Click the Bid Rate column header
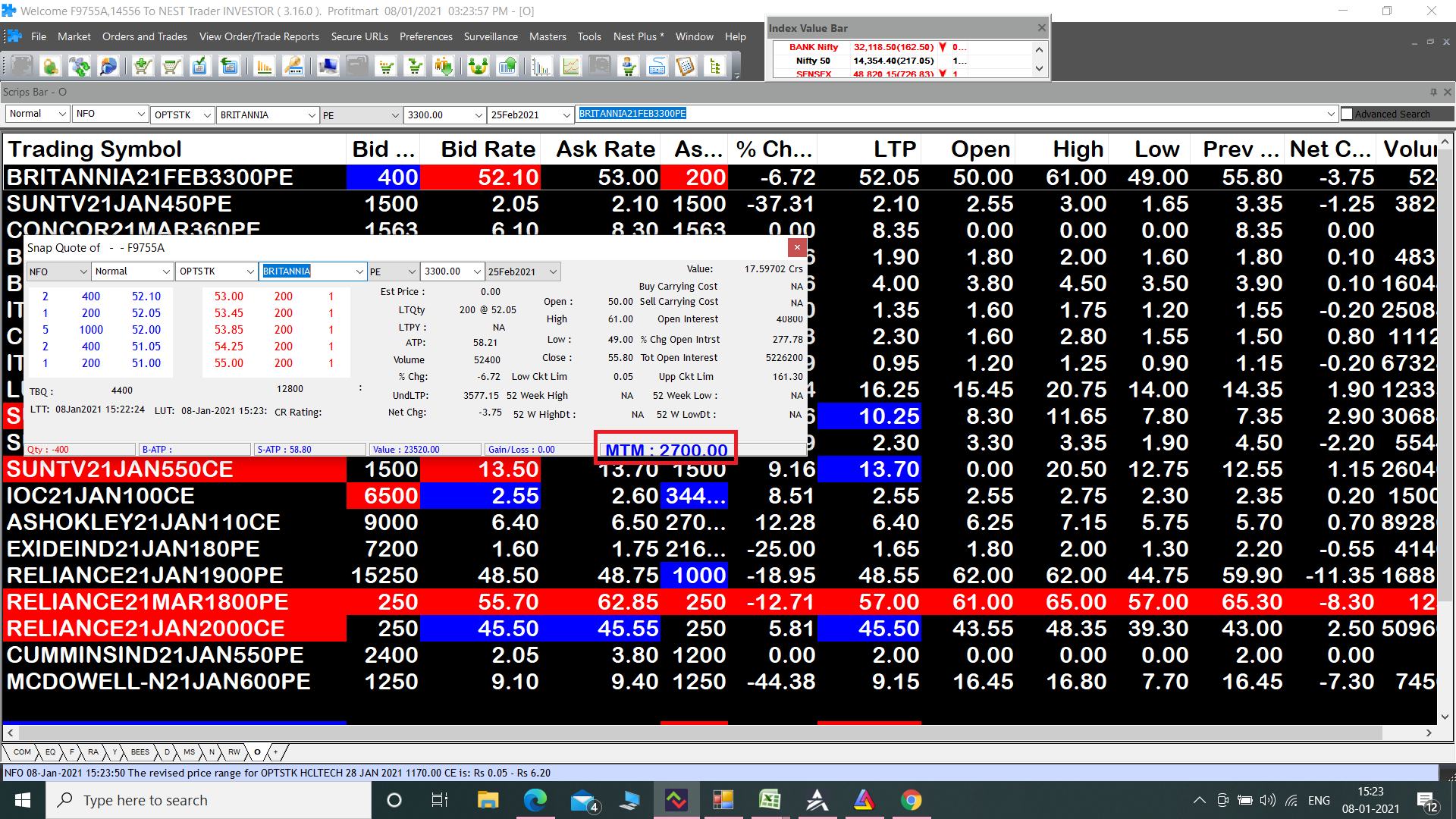This screenshot has width=1456, height=819. point(480,149)
